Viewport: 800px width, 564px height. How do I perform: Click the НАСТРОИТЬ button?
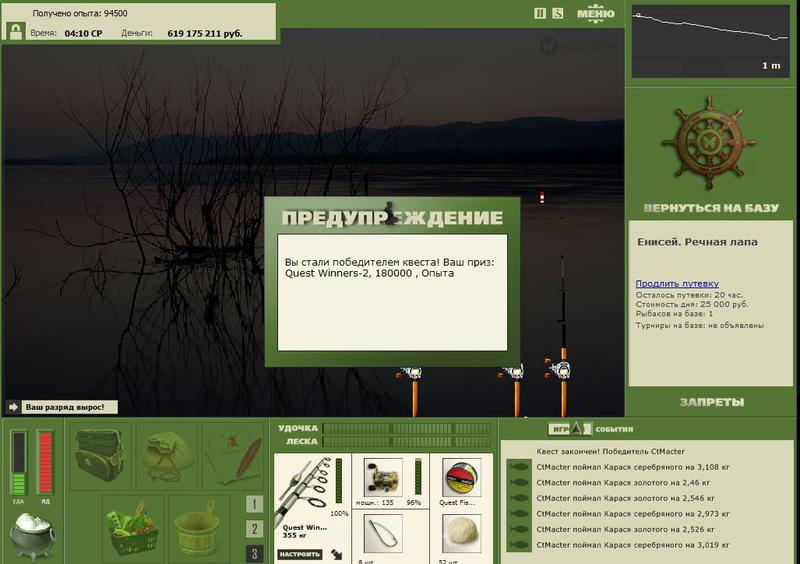(299, 554)
